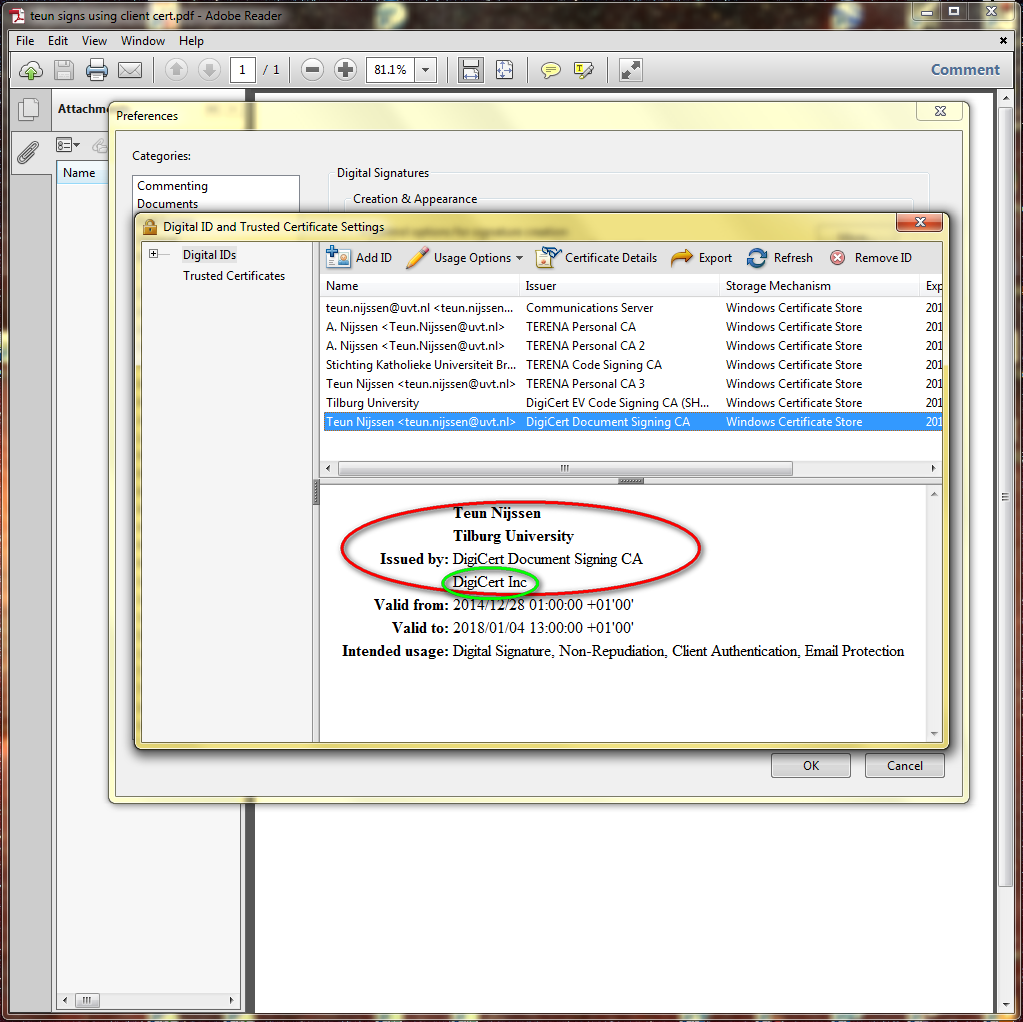Expand the Digital IDs tree node
The image size is (1023, 1022).
click(x=154, y=254)
